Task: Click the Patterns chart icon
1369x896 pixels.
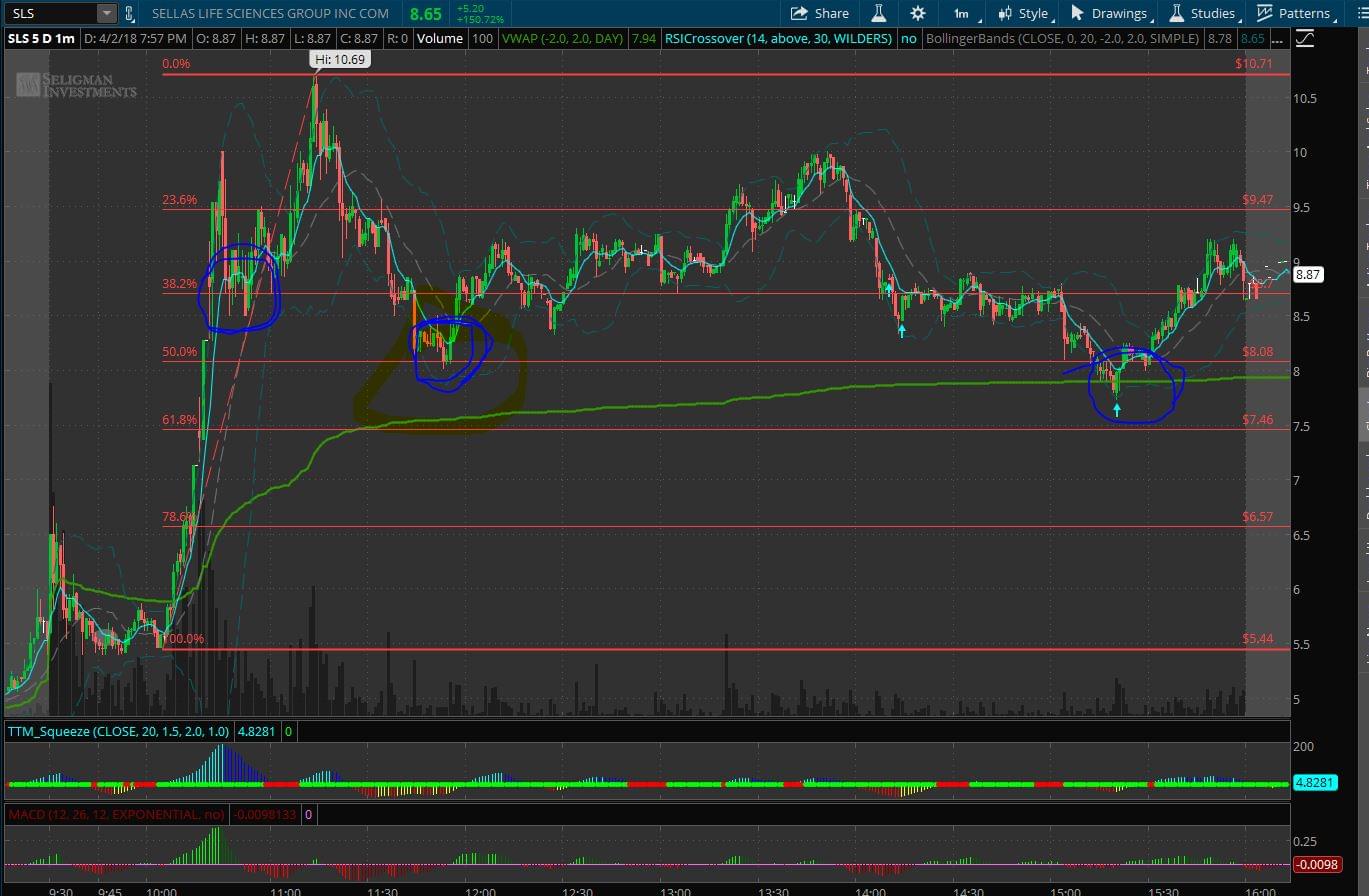Action: coord(1265,13)
